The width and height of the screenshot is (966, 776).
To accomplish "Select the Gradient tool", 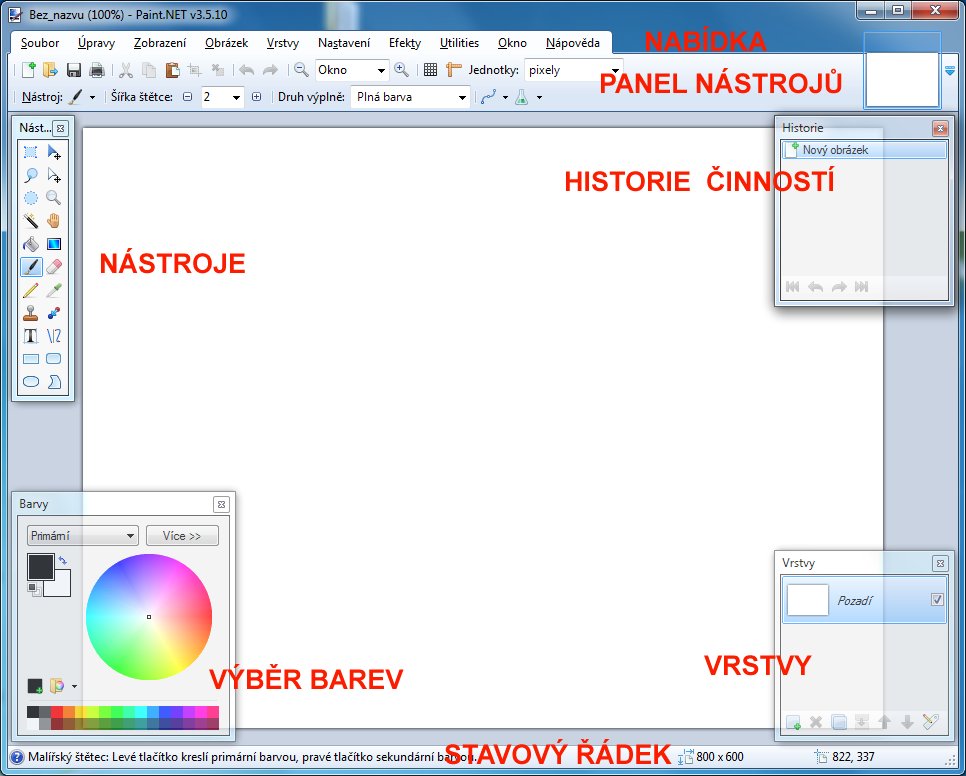I will coord(54,244).
